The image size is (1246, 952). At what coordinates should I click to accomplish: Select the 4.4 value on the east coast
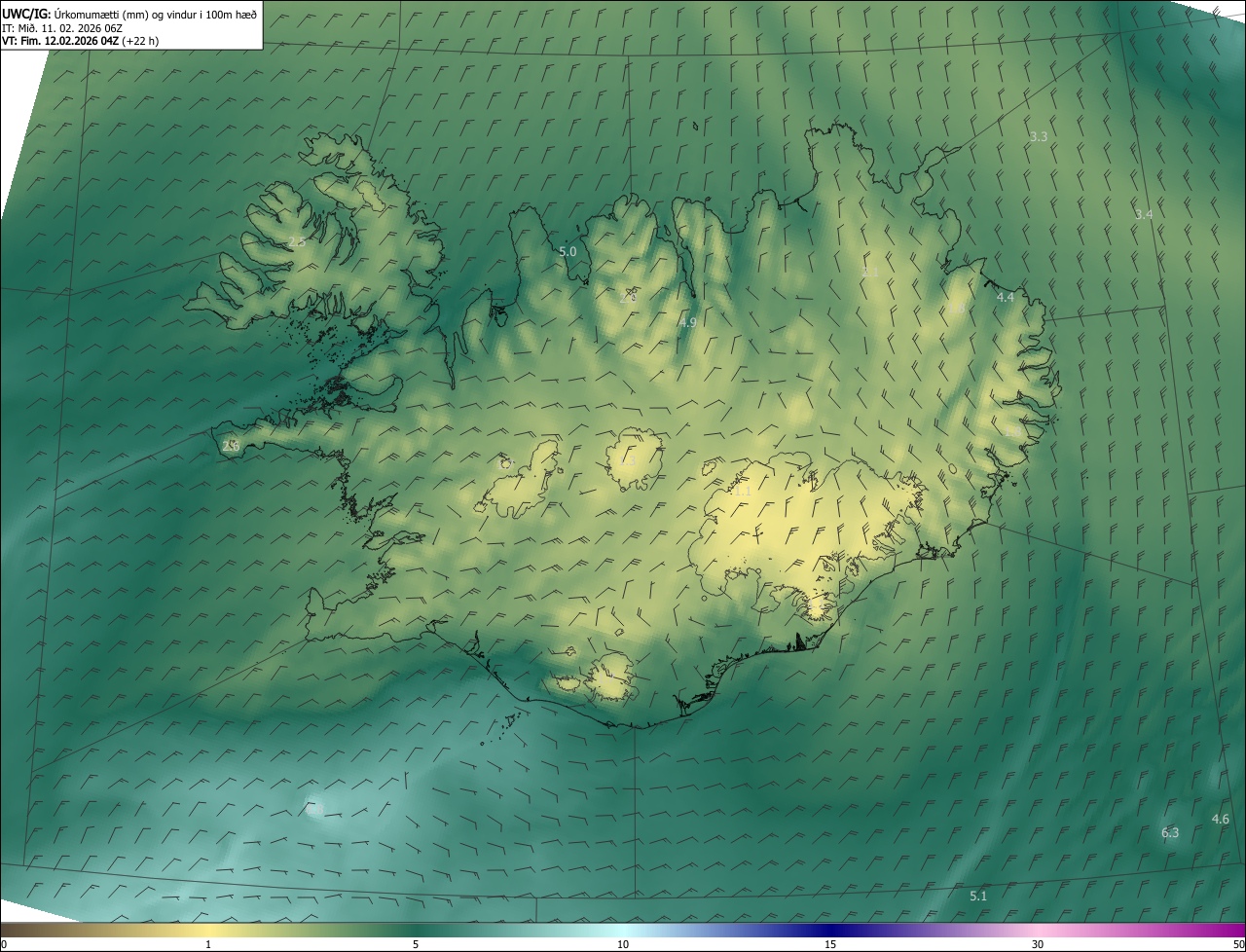pos(1006,297)
